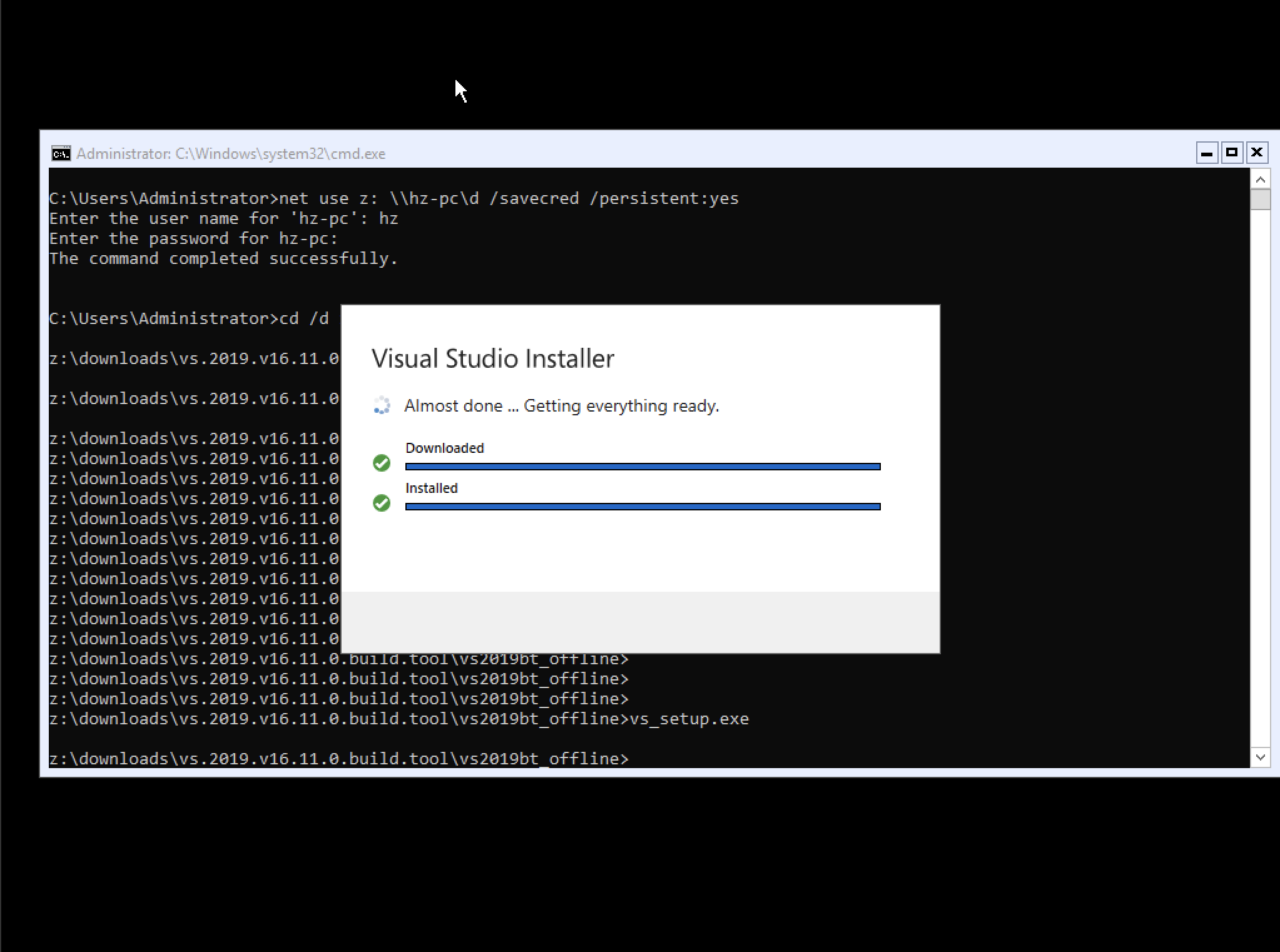1280x952 pixels.
Task: Click the Visual Studio Installer title text
Action: click(494, 358)
